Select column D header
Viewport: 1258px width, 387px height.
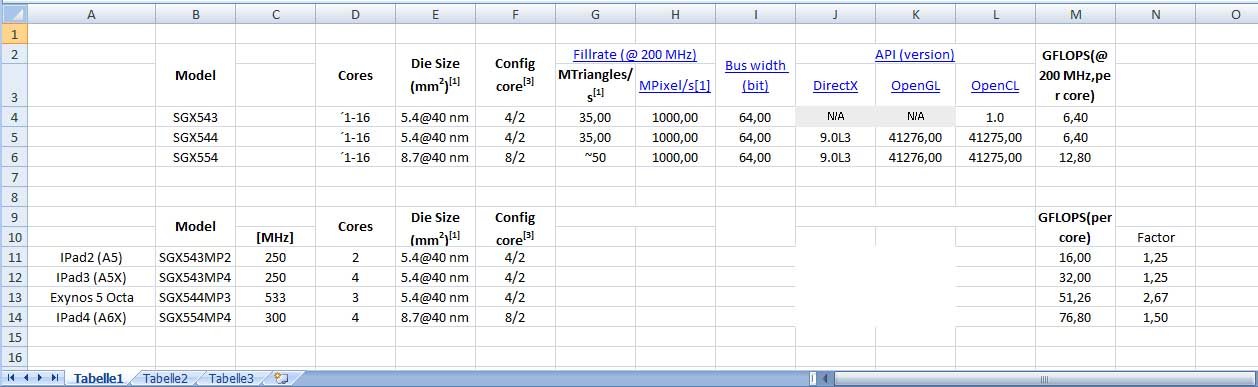point(355,14)
